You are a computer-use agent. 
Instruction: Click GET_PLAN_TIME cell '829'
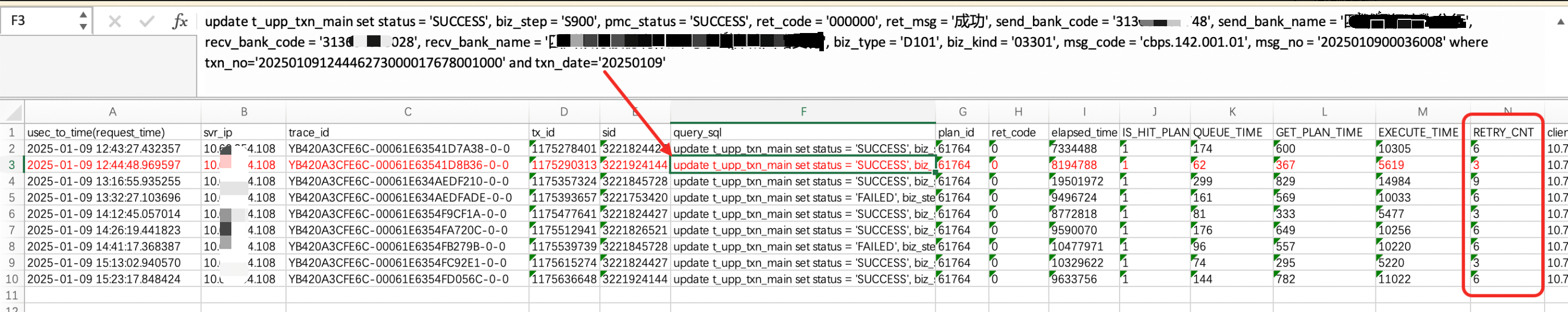[x=1324, y=181]
